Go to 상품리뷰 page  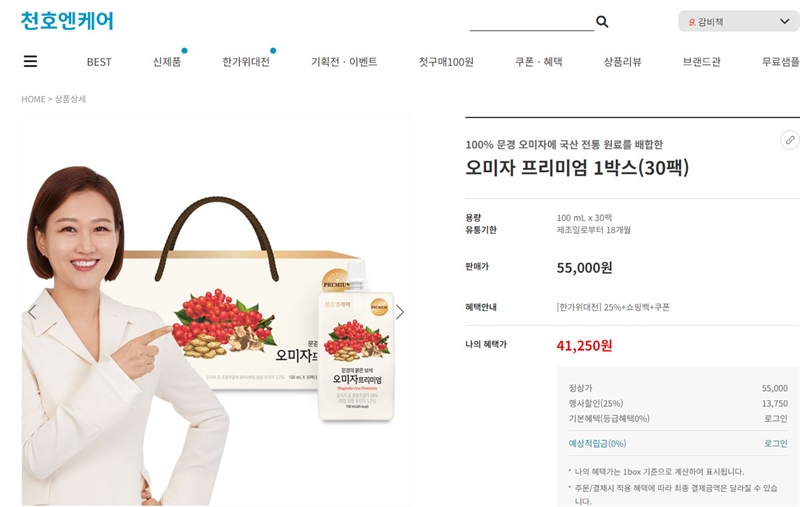[x=622, y=62]
